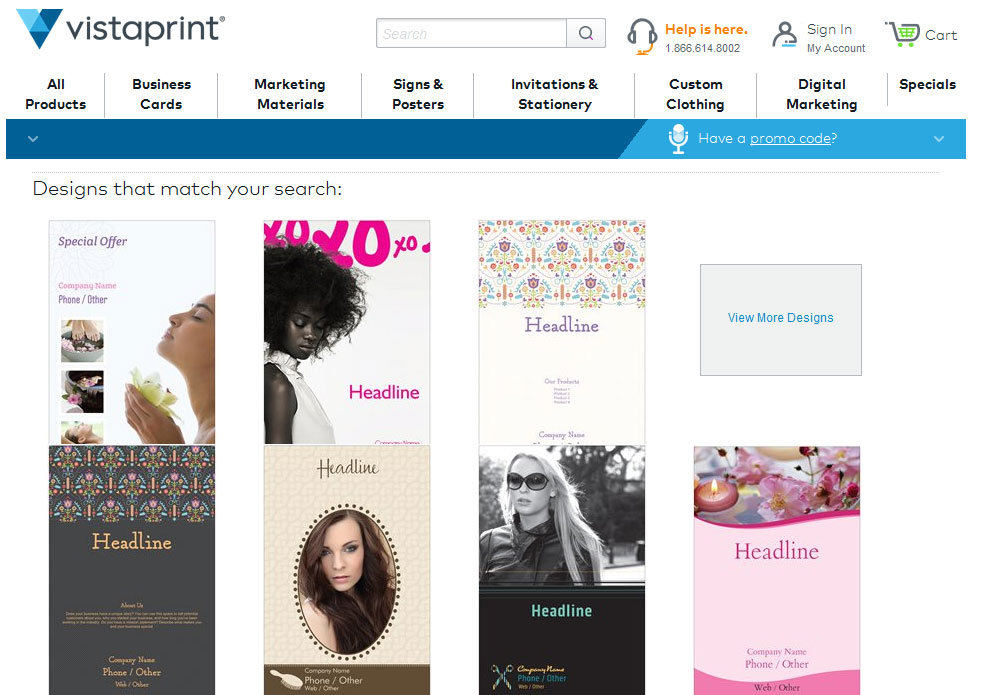Open the Marketing Materials menu

(290, 94)
